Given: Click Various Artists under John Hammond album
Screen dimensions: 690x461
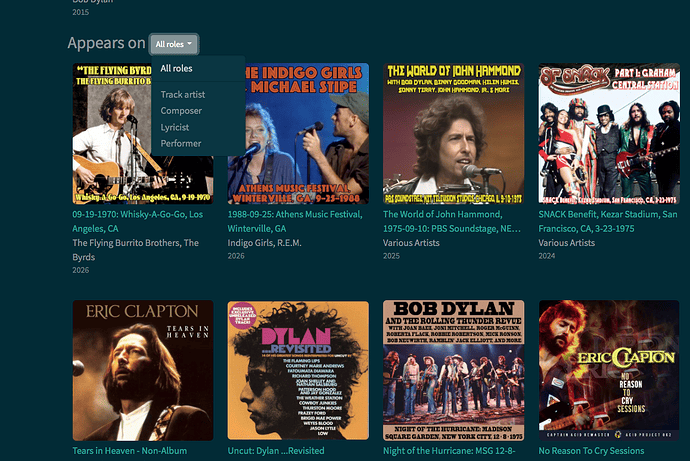Looking at the screenshot, I should 411,243.
